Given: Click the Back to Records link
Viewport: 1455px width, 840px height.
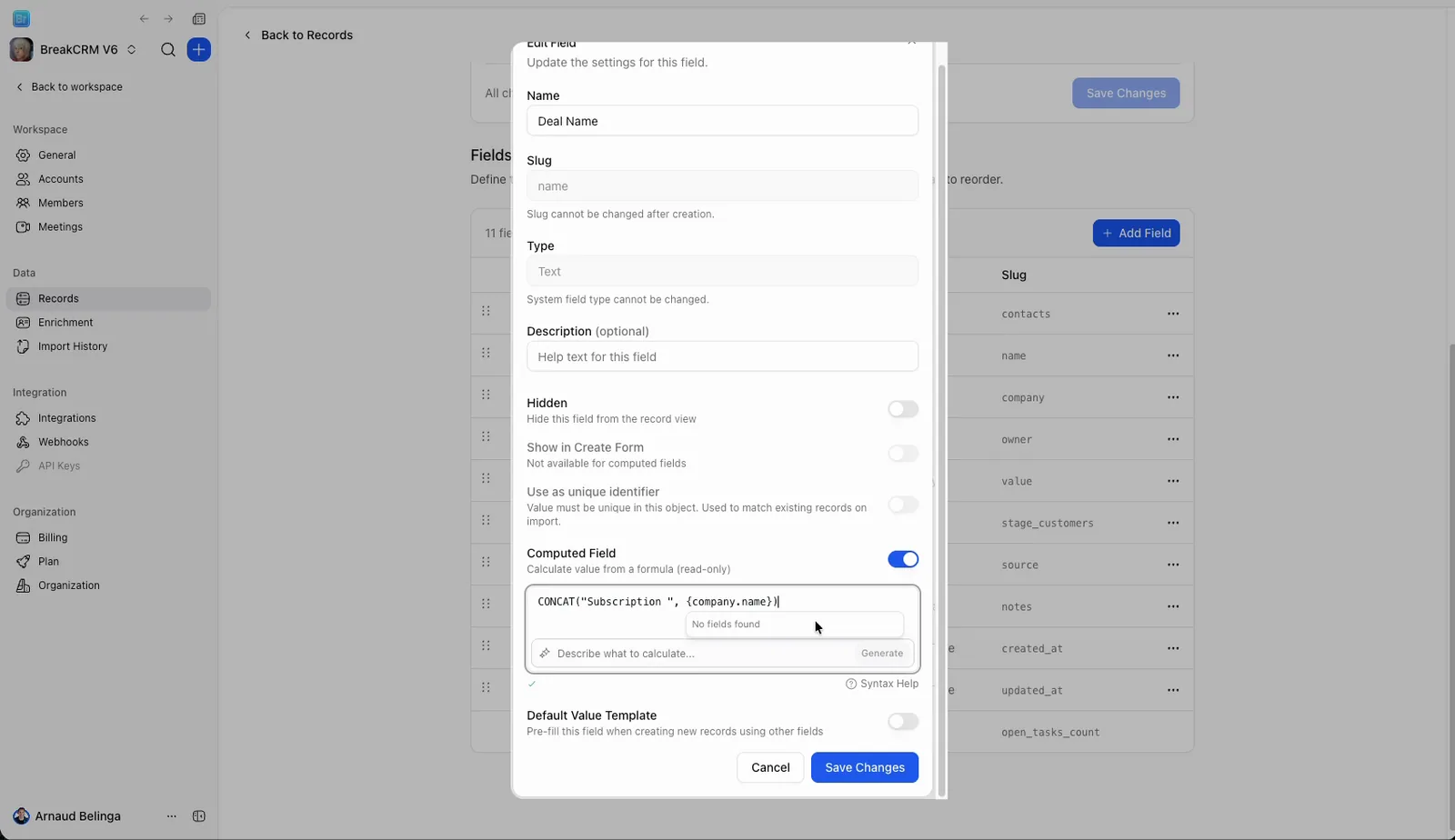Looking at the screenshot, I should point(298,35).
